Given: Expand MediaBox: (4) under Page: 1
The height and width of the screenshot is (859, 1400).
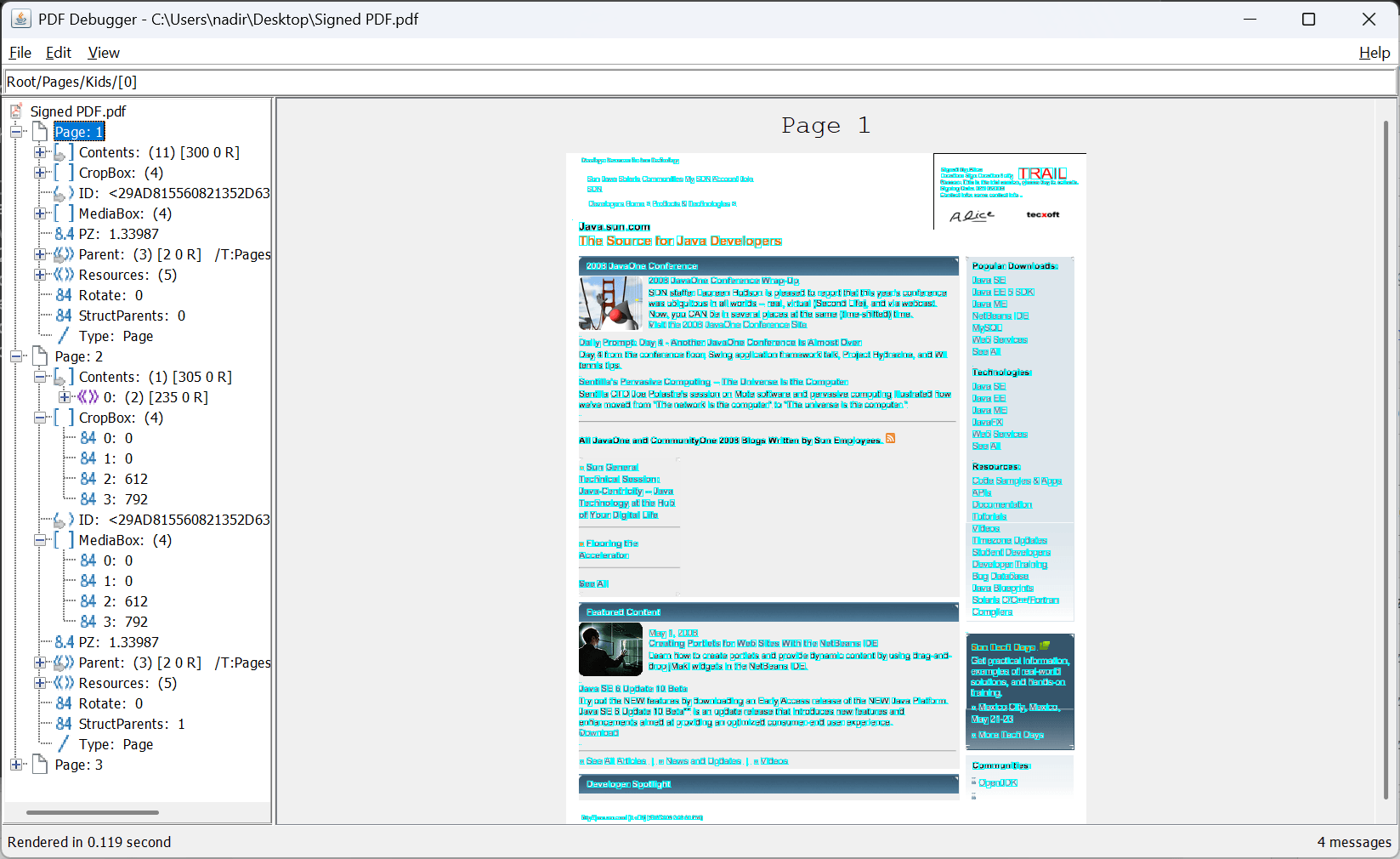Looking at the screenshot, I should [40, 213].
